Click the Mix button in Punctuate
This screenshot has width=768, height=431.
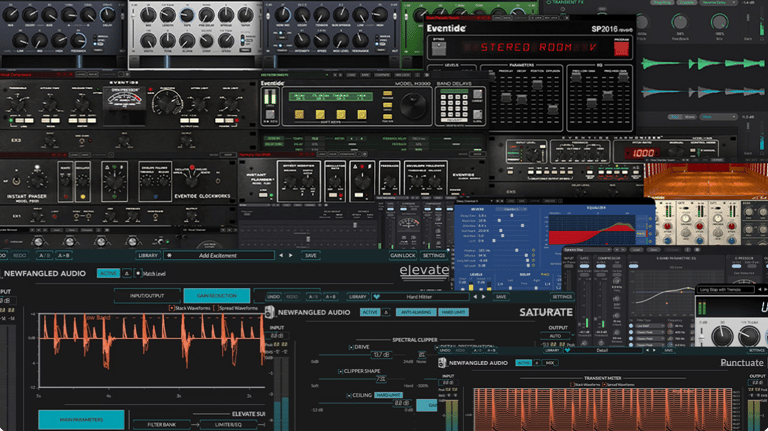[550, 363]
